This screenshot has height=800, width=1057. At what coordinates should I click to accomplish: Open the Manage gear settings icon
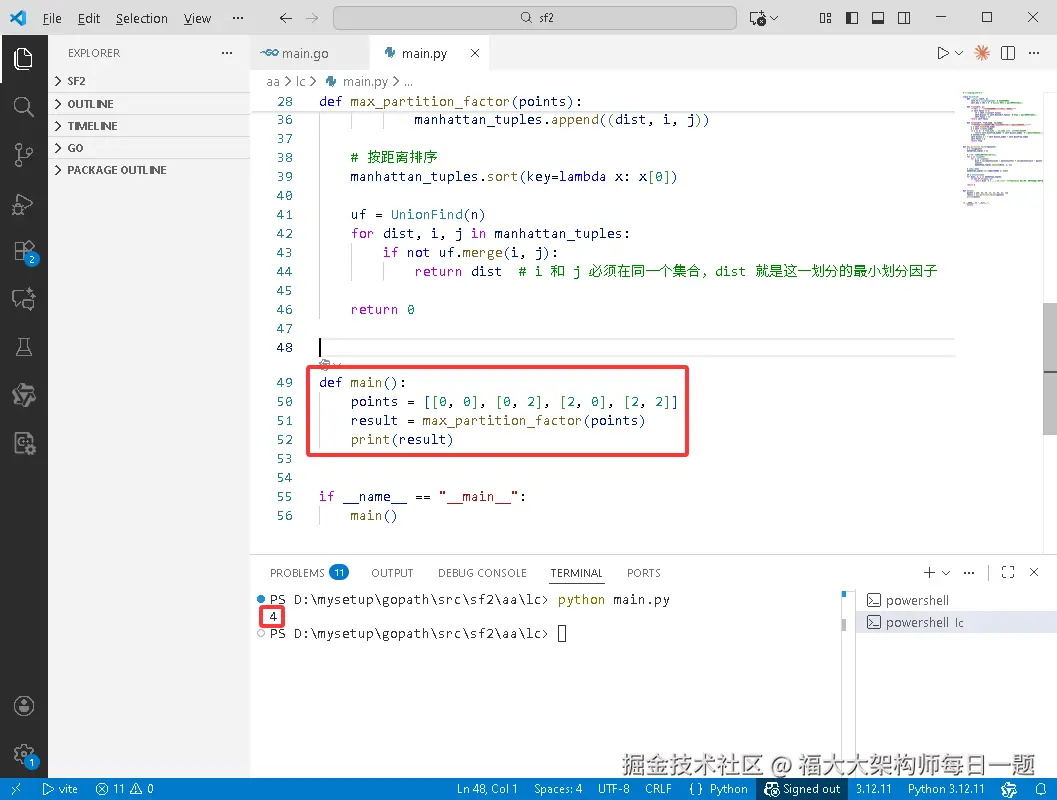pos(24,754)
